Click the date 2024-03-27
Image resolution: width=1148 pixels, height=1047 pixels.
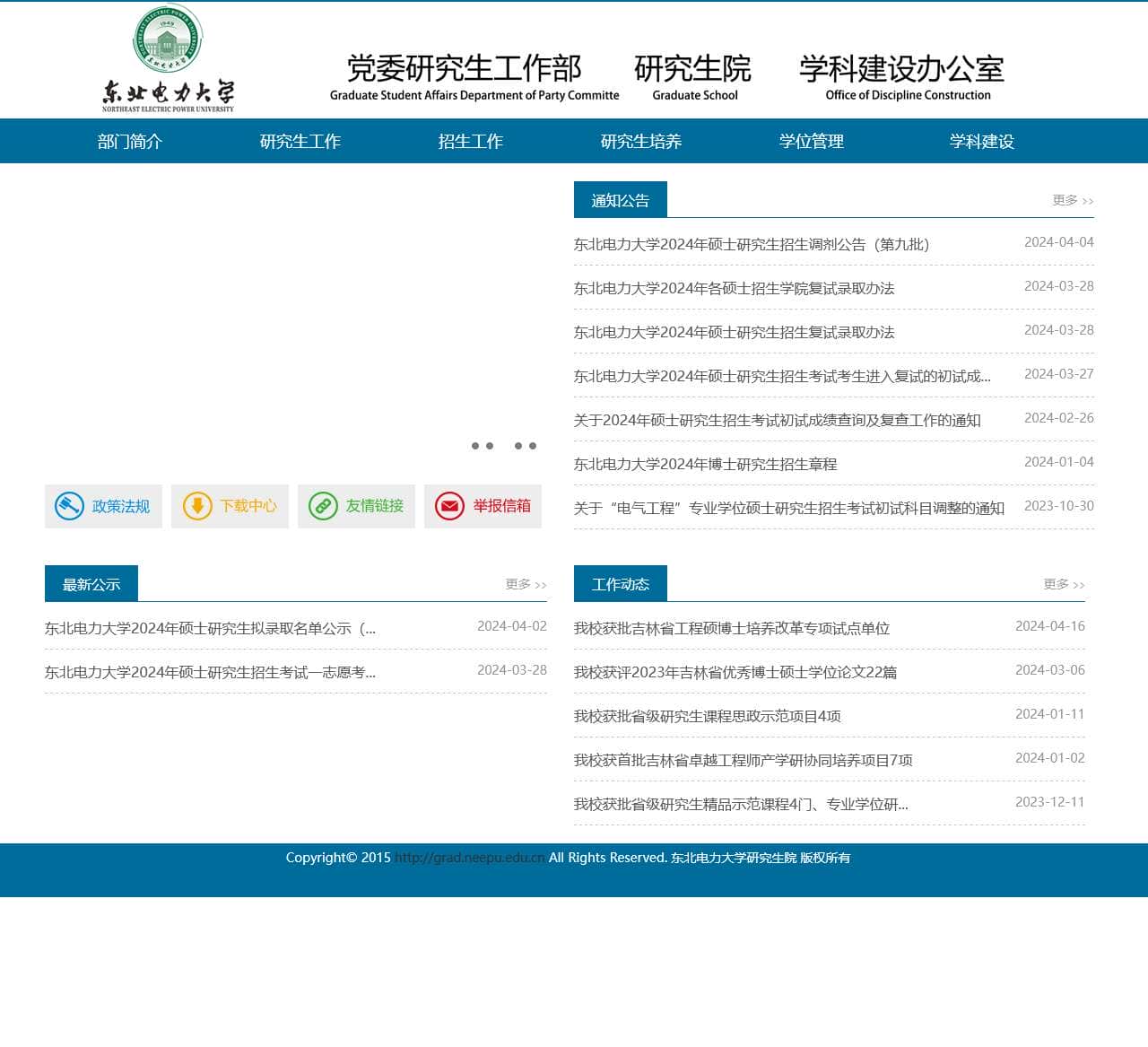(1059, 374)
